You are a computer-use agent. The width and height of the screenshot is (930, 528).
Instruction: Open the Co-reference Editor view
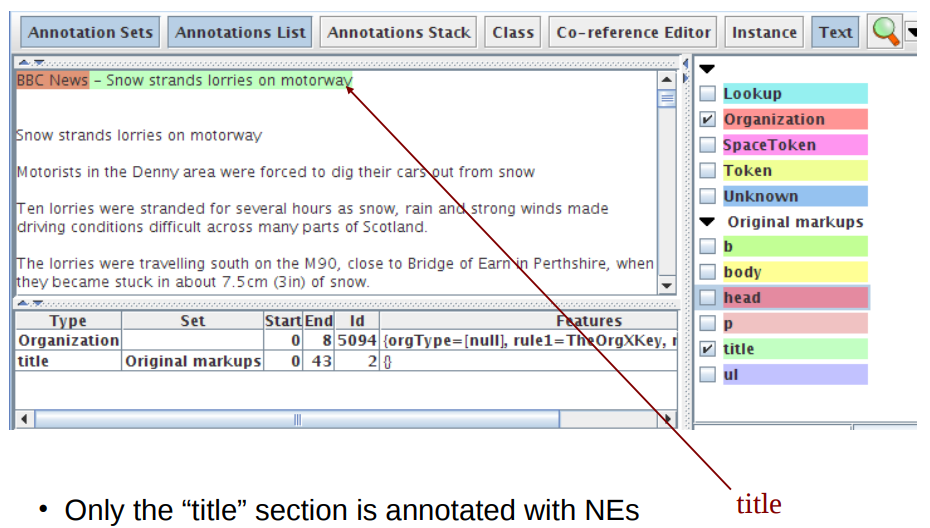coord(633,32)
